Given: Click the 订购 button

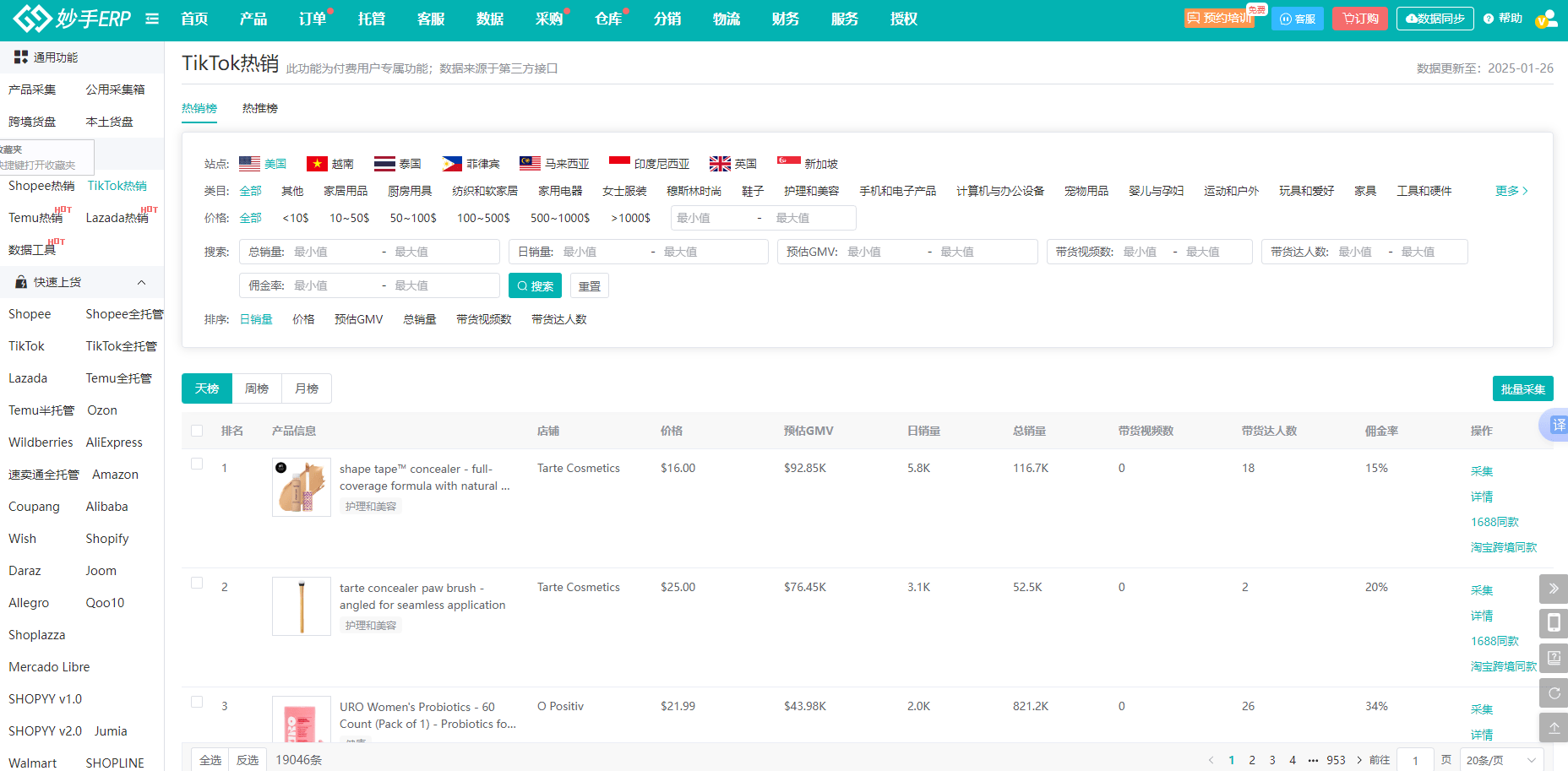Looking at the screenshot, I should point(1360,19).
